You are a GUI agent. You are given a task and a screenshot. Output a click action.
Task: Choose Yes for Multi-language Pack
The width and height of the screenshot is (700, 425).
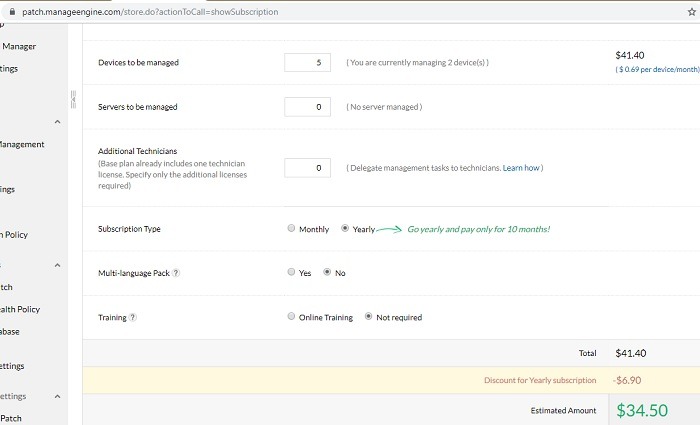coord(291,272)
